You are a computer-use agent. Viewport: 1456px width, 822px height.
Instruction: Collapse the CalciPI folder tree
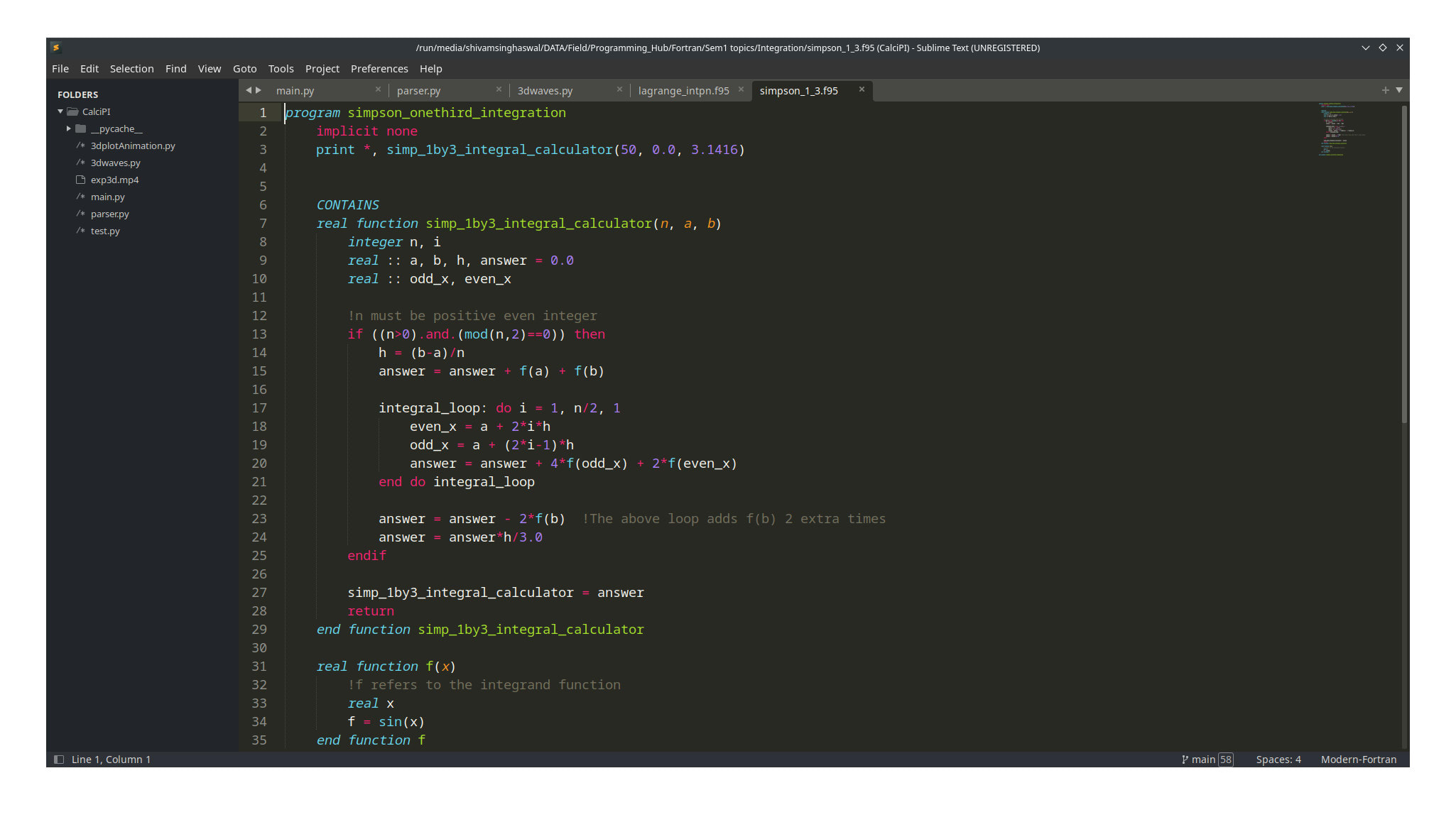click(60, 111)
